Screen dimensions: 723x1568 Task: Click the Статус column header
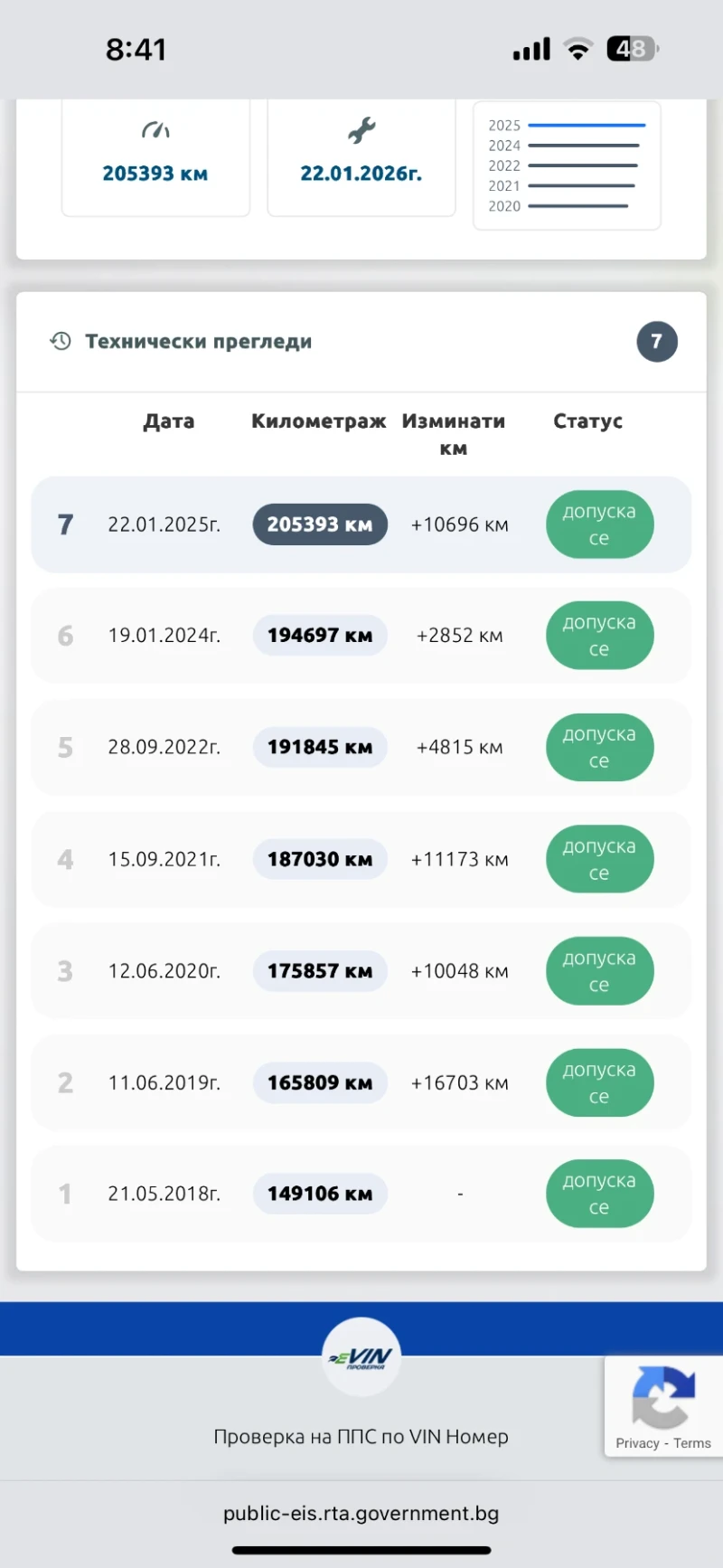click(587, 421)
